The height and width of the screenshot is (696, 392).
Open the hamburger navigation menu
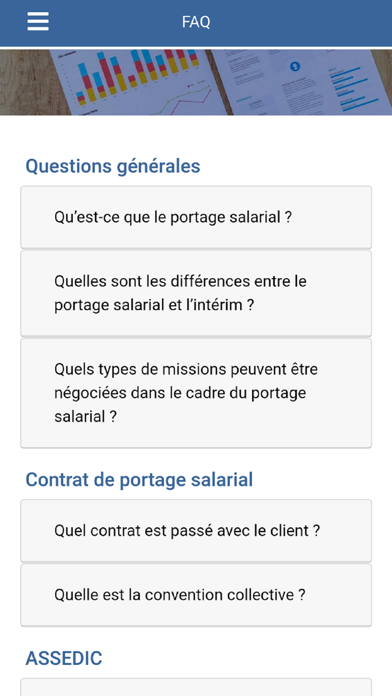(38, 21)
